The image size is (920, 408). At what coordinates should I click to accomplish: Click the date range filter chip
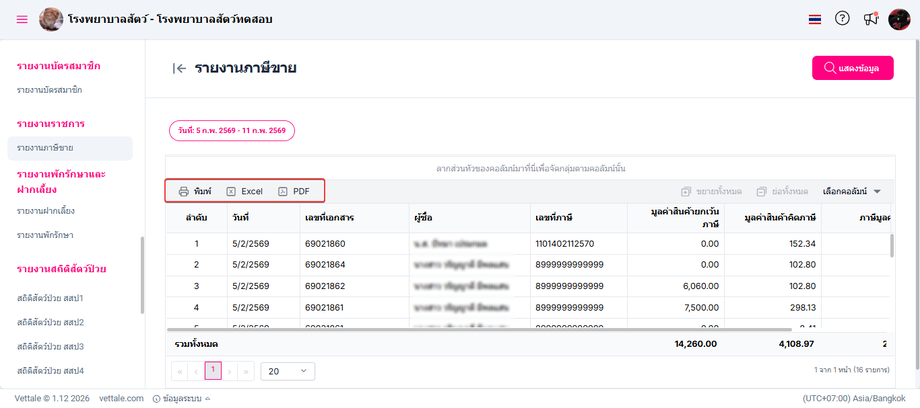click(232, 131)
